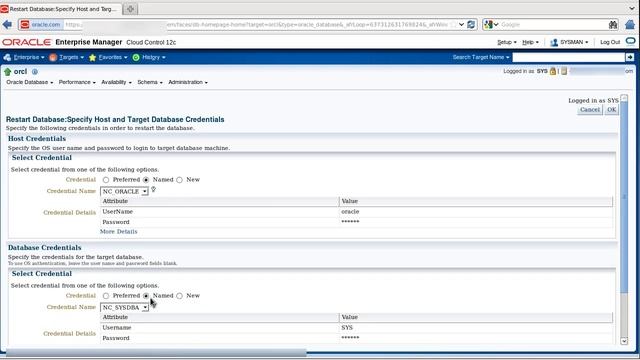Click the ORACLE logo
The width and height of the screenshot is (640, 360).
(x=27, y=42)
